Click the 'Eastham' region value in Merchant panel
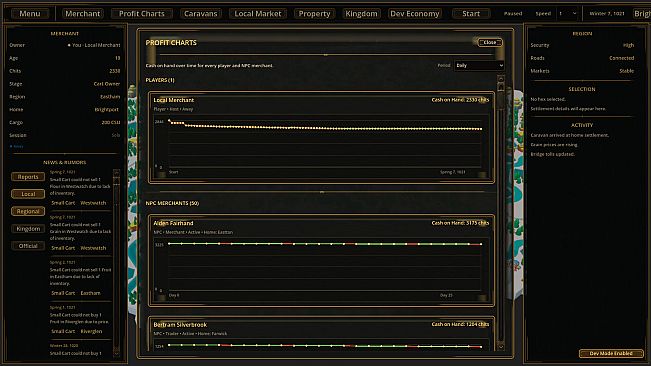 [110, 97]
